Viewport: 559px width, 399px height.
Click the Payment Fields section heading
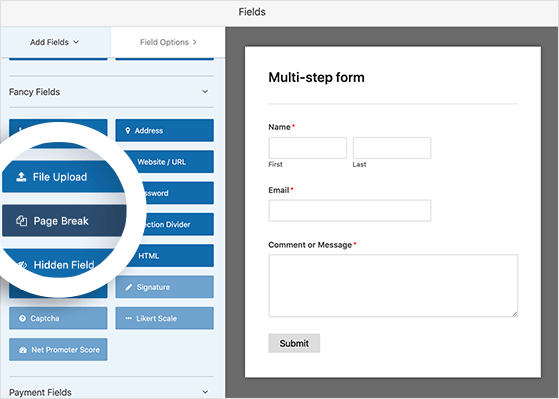coord(40,392)
